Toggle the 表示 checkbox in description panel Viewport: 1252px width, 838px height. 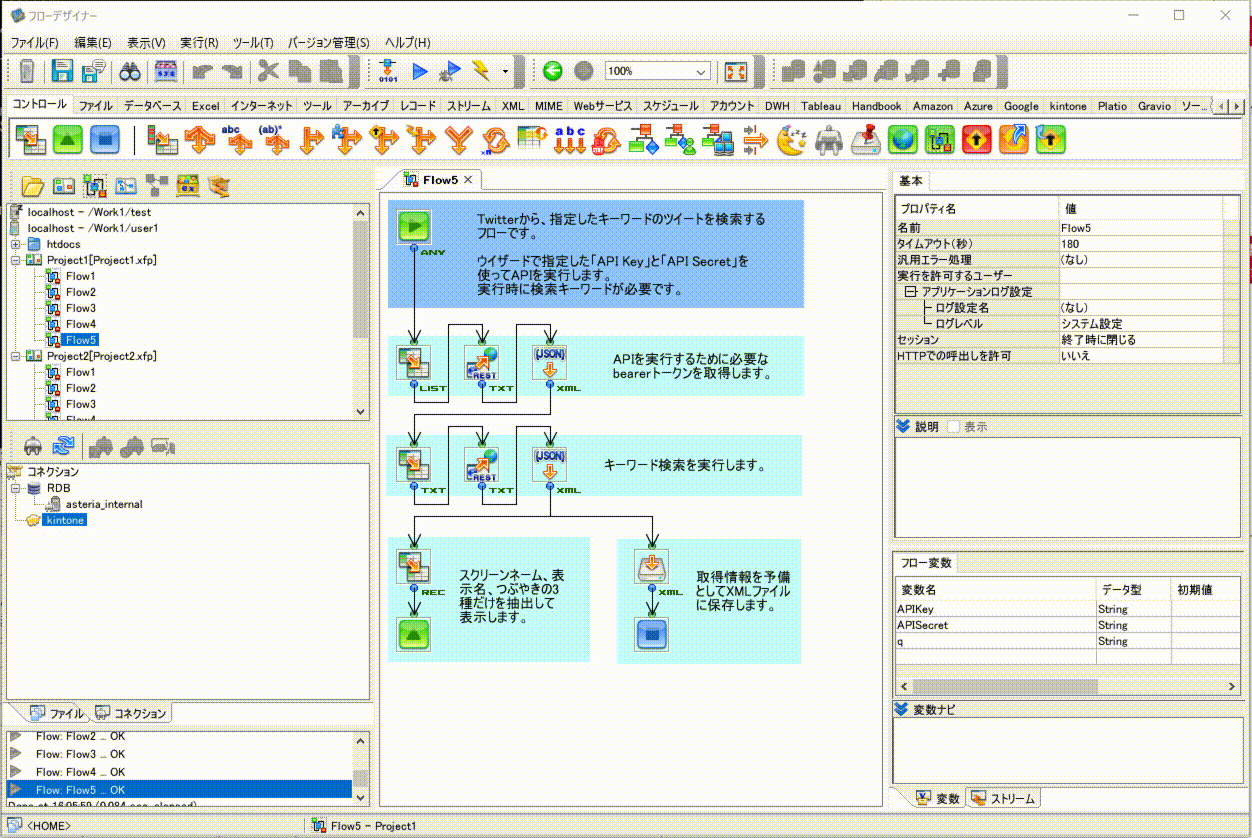(x=953, y=427)
